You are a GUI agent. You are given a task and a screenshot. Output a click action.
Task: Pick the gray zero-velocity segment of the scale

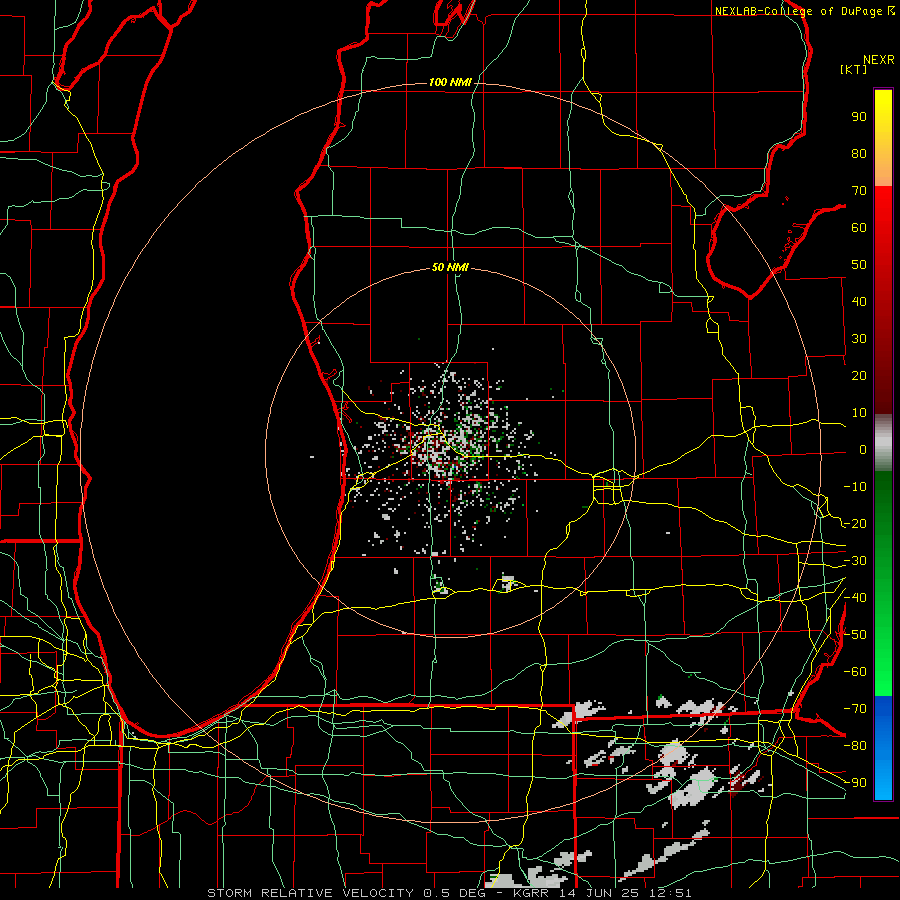tap(883, 442)
